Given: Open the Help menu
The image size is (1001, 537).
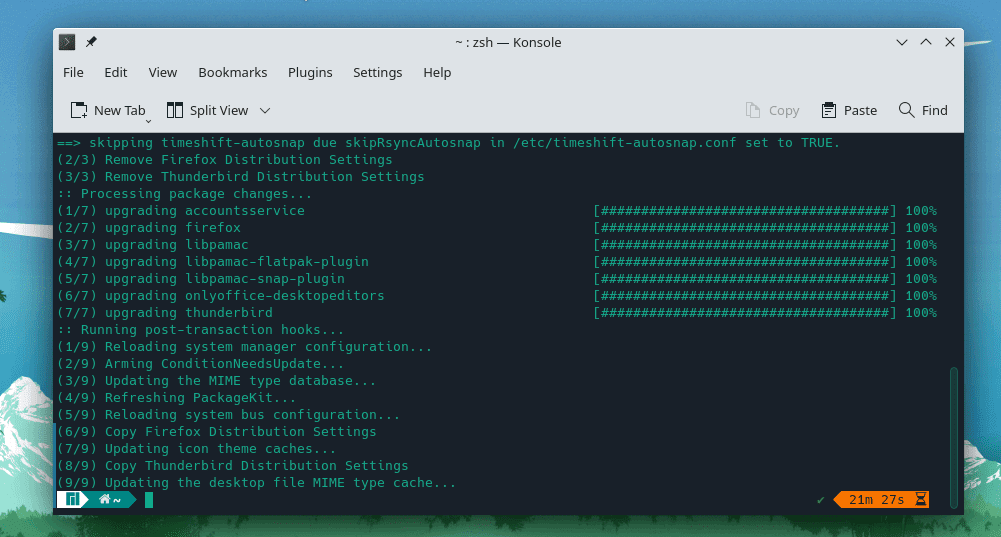Looking at the screenshot, I should pos(437,73).
